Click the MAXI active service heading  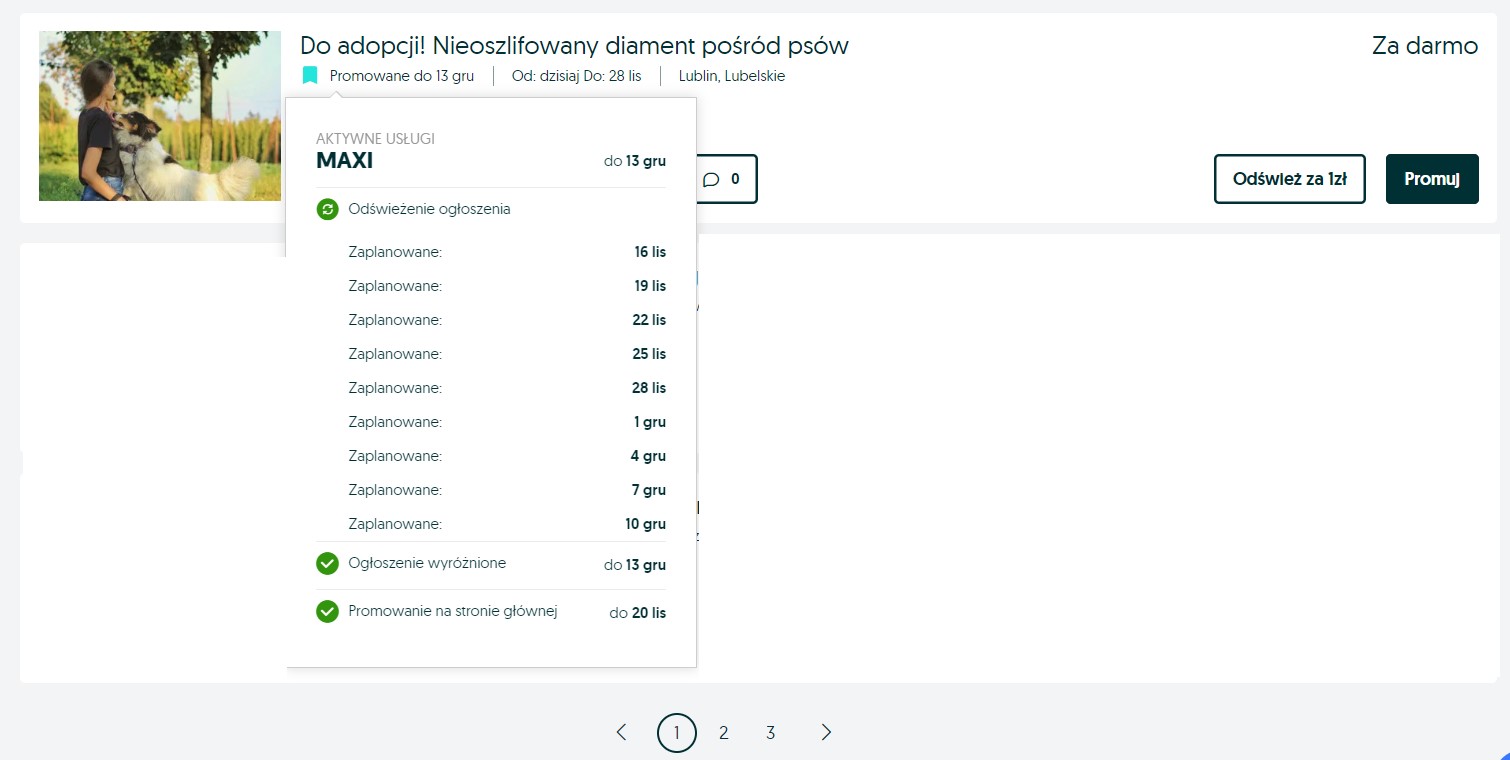coord(344,161)
